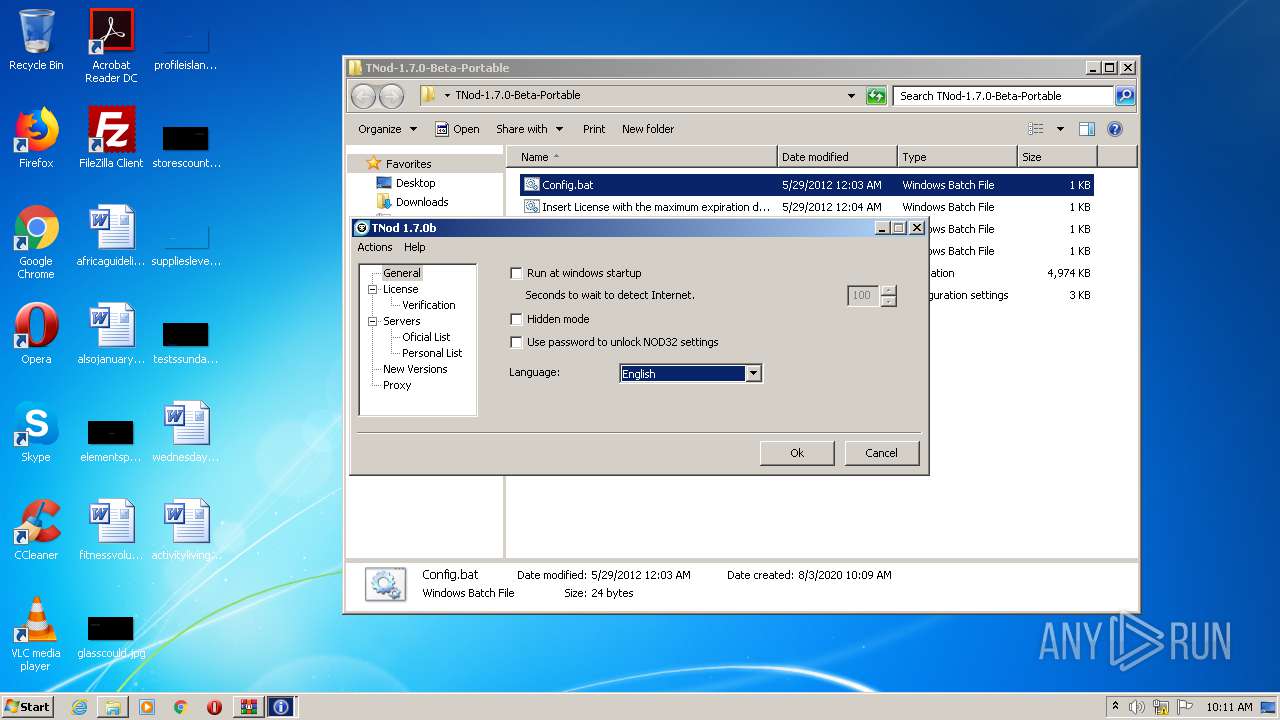This screenshot has width=1280, height=720.
Task: Select Oficial List under Servers
Action: click(x=426, y=337)
